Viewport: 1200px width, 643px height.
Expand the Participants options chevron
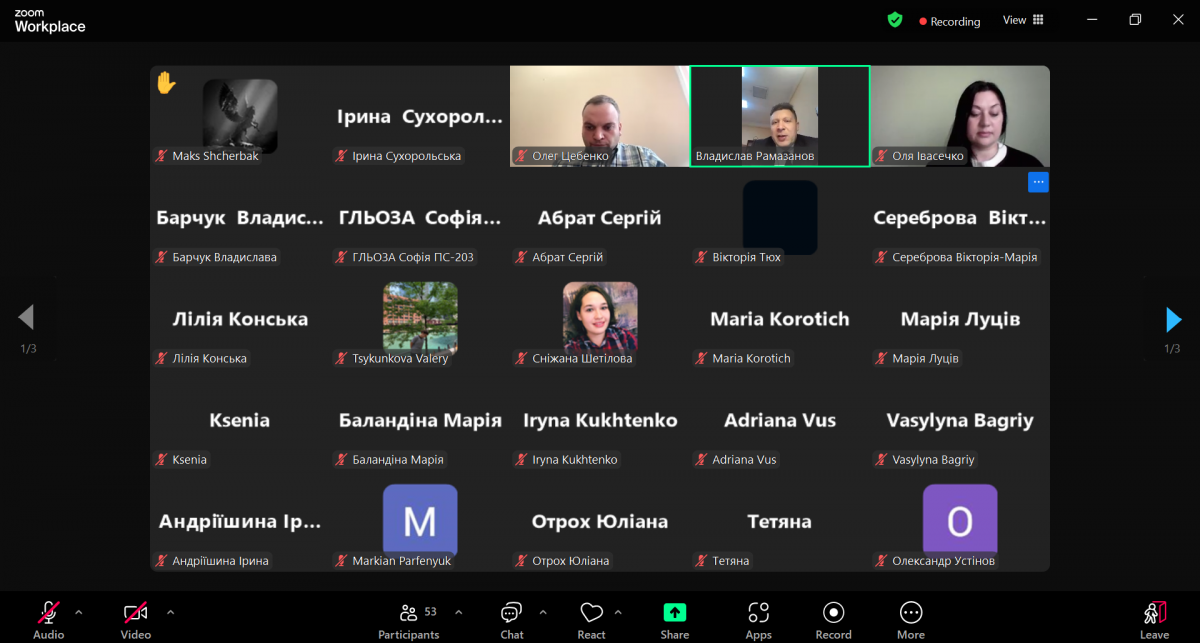459,612
